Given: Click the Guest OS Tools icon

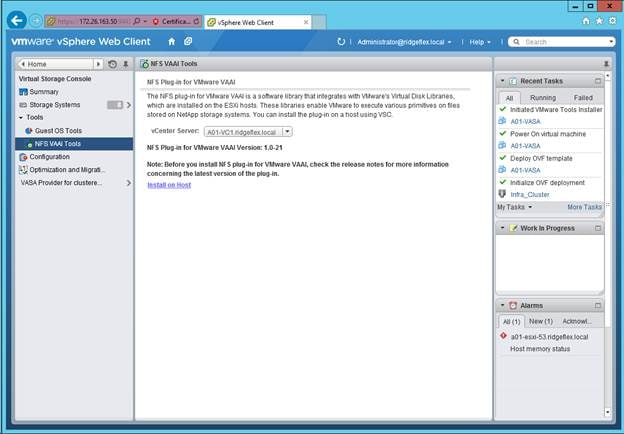Looking at the screenshot, I should 29,130.
